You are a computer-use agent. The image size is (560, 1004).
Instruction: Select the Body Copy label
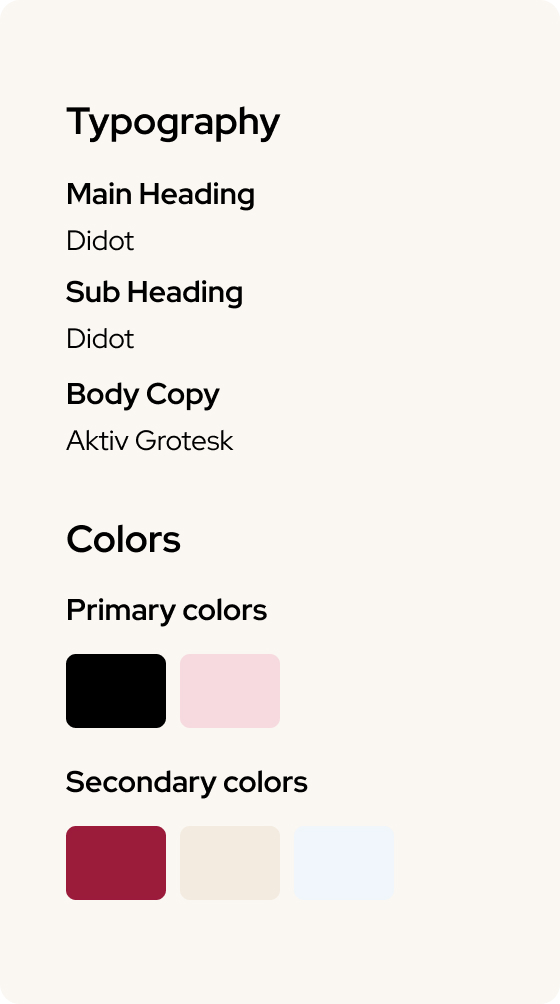point(143,395)
